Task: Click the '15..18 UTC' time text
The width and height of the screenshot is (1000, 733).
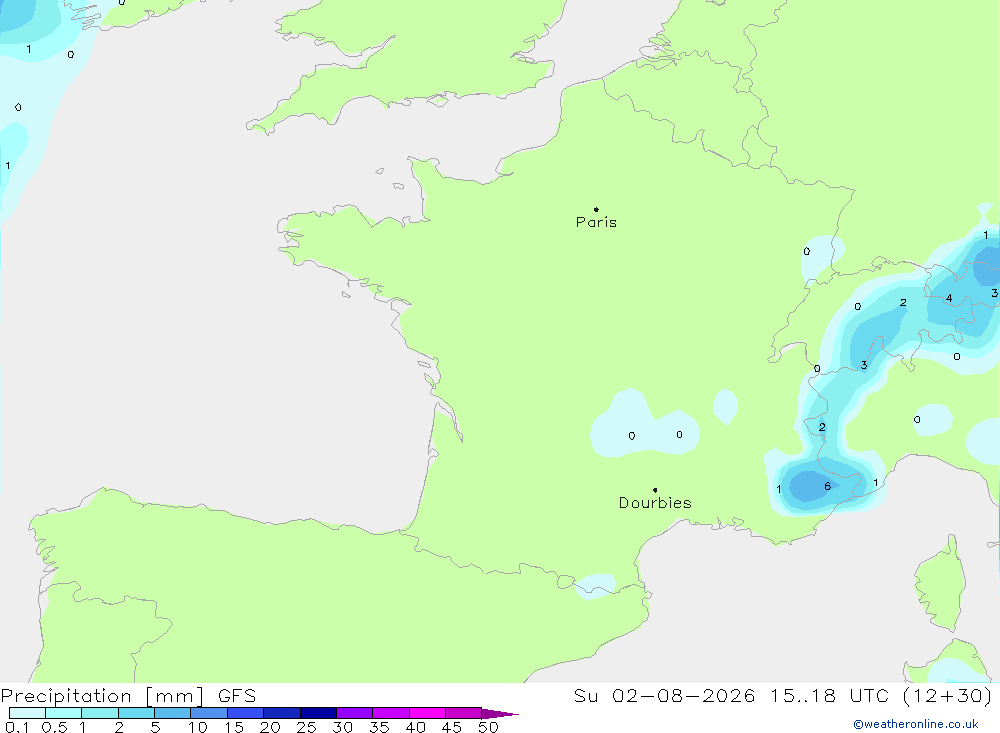Action: [x=829, y=695]
